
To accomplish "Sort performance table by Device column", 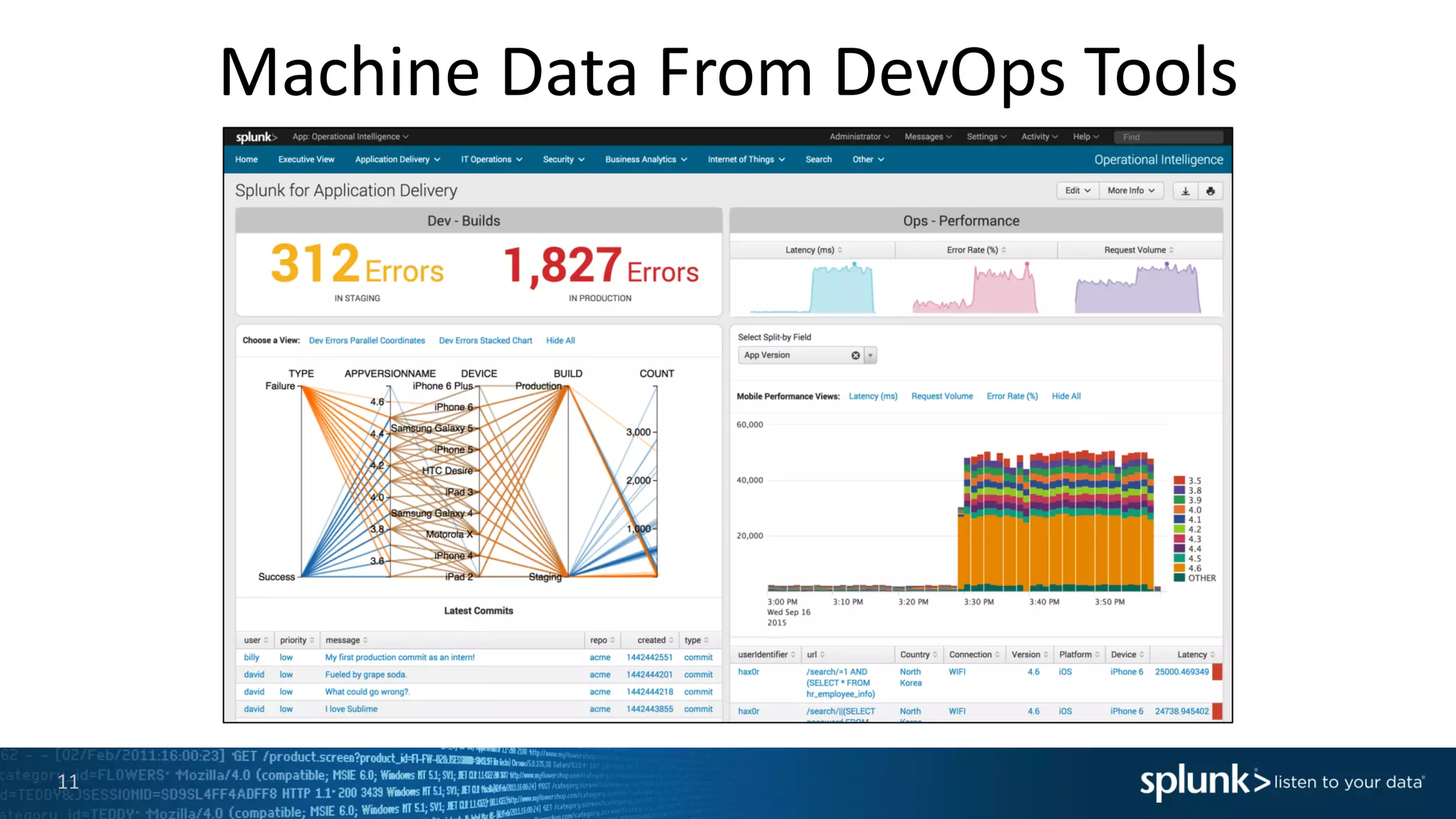I will (1127, 655).
